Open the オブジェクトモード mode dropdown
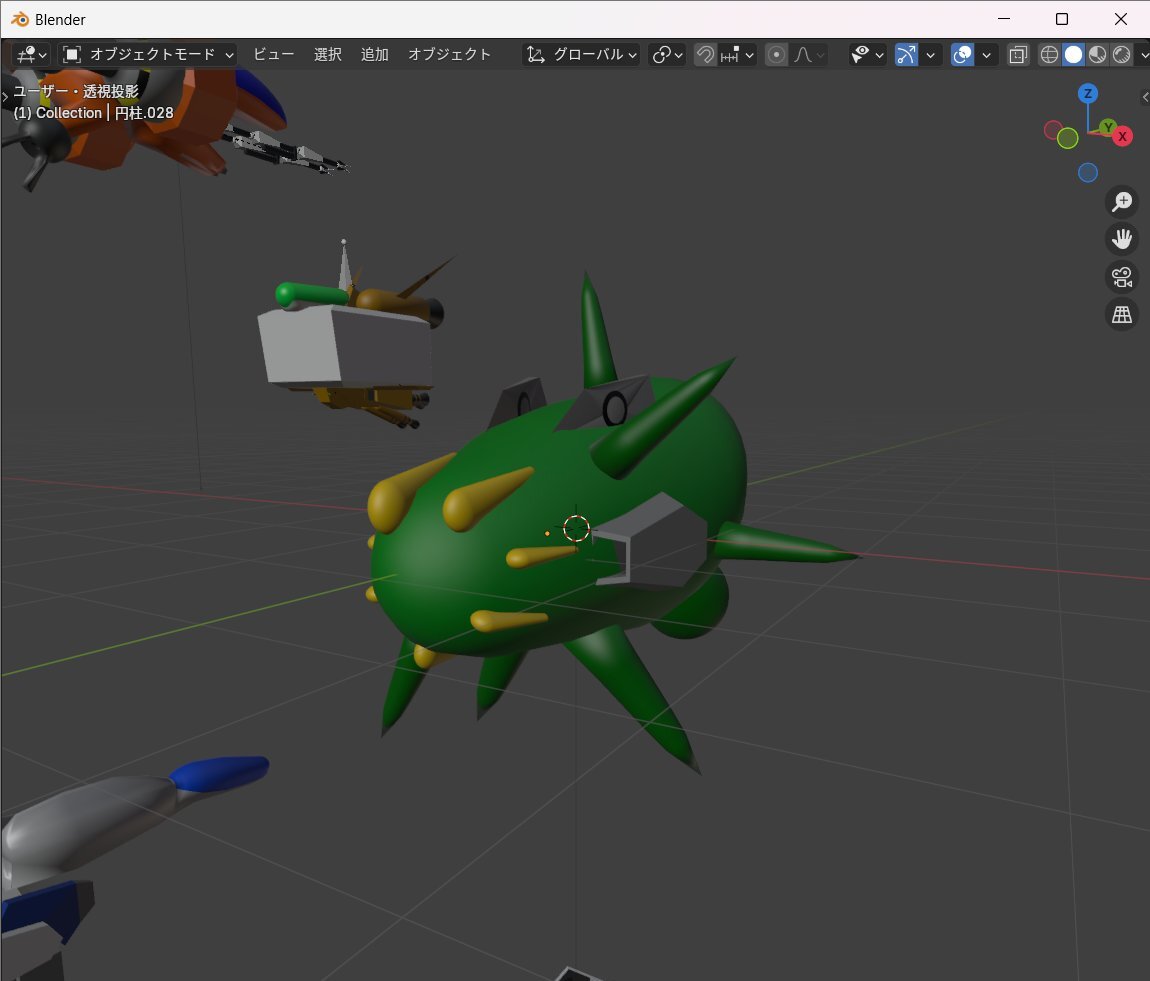 [147, 54]
